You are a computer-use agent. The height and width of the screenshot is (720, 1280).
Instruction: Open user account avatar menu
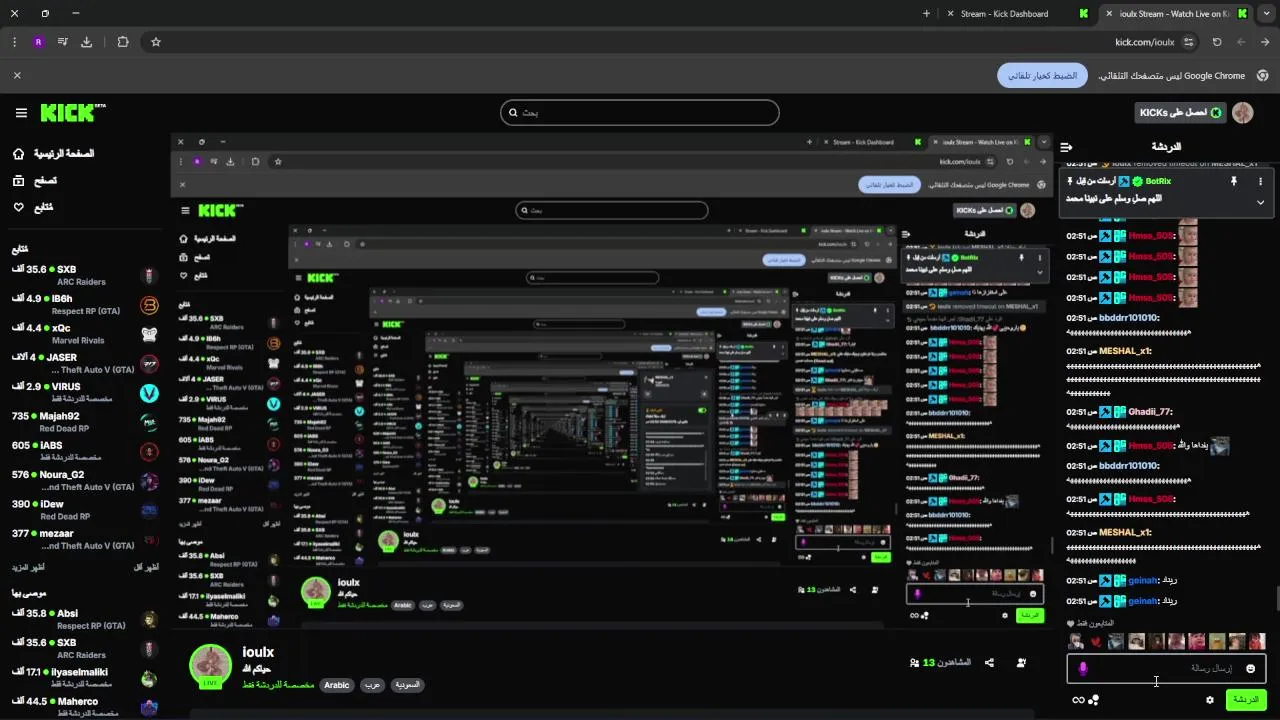[x=1243, y=113]
